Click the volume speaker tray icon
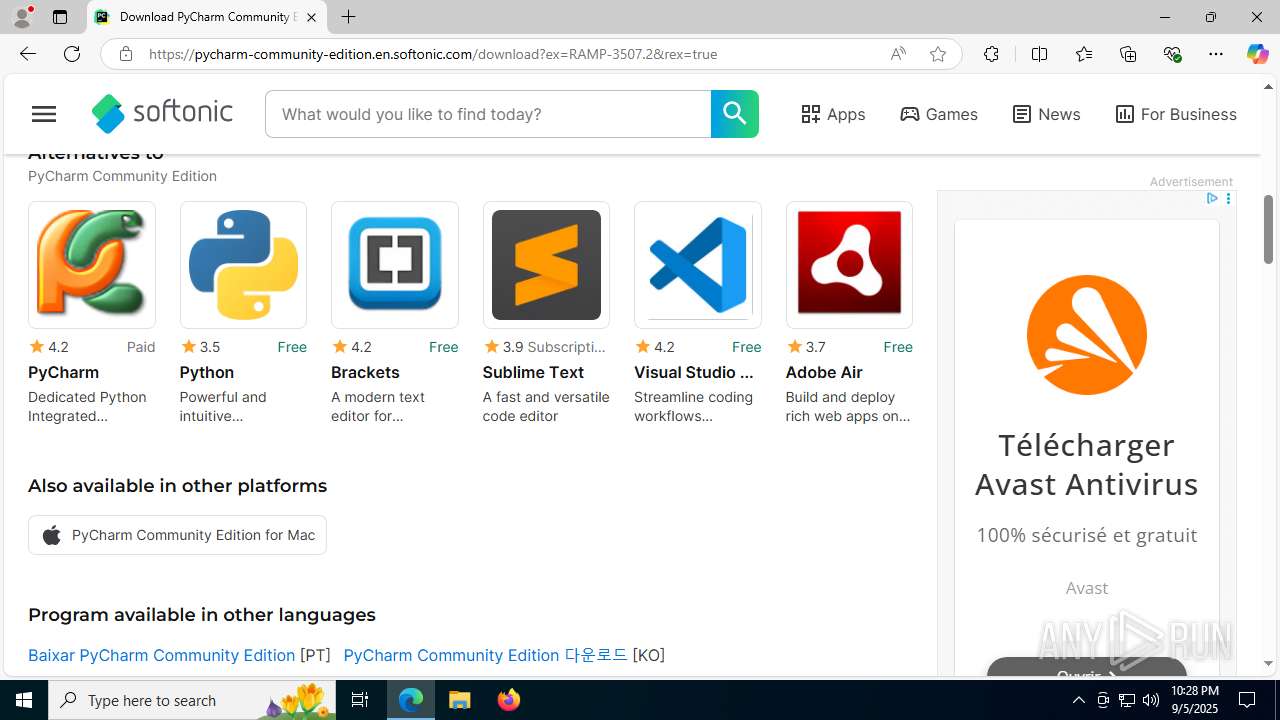Image resolution: width=1280 pixels, height=720 pixels. (1151, 700)
